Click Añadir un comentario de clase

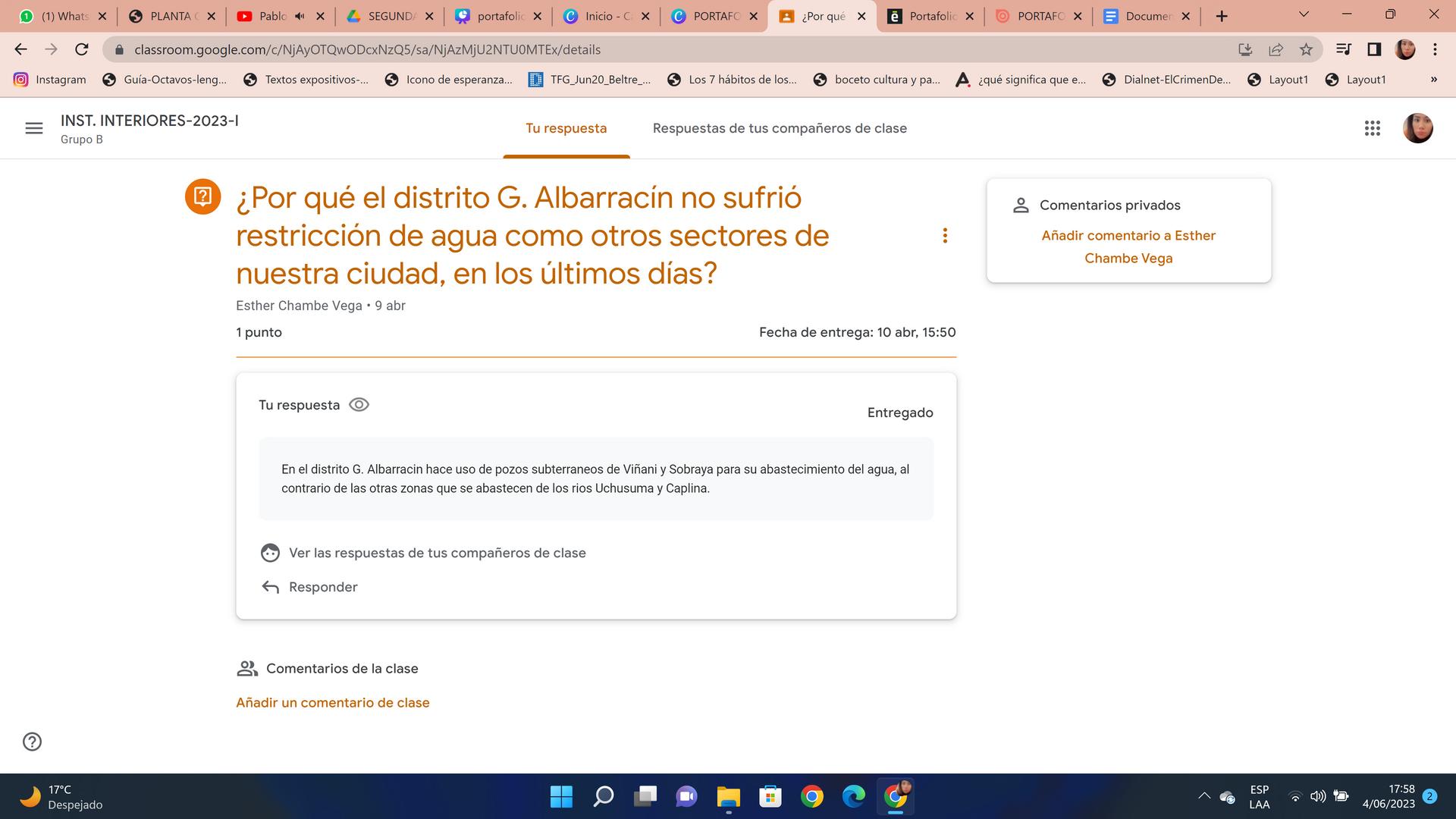point(332,702)
